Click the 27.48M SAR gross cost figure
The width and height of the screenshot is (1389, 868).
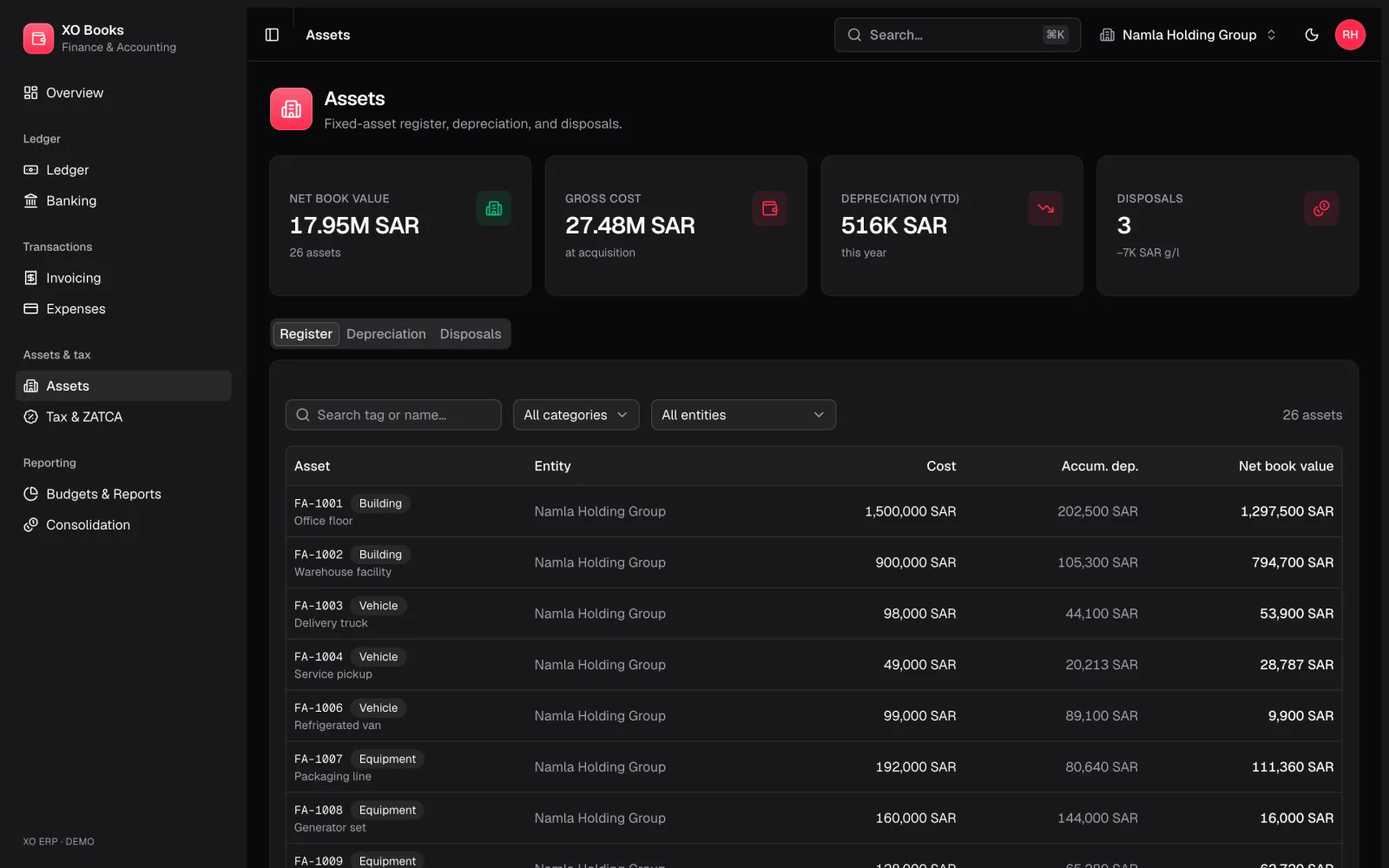630,226
